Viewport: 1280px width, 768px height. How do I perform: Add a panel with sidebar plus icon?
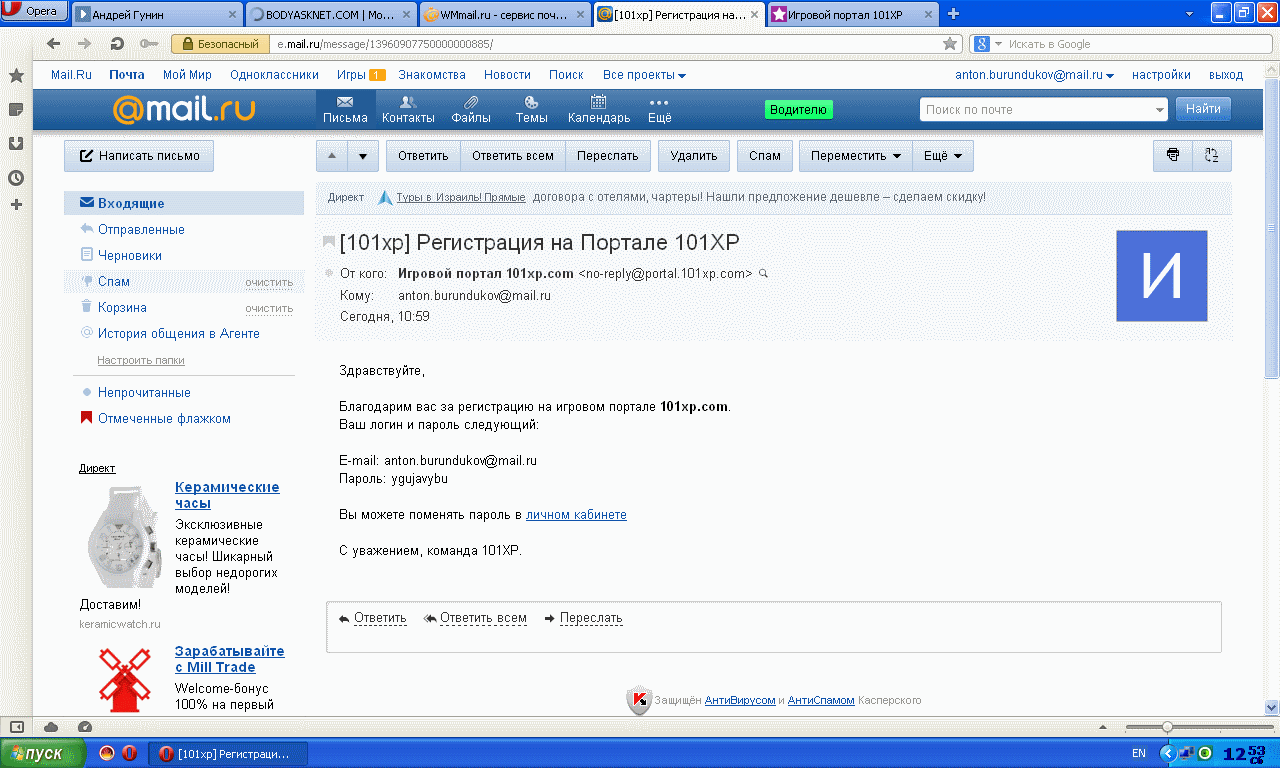16,205
